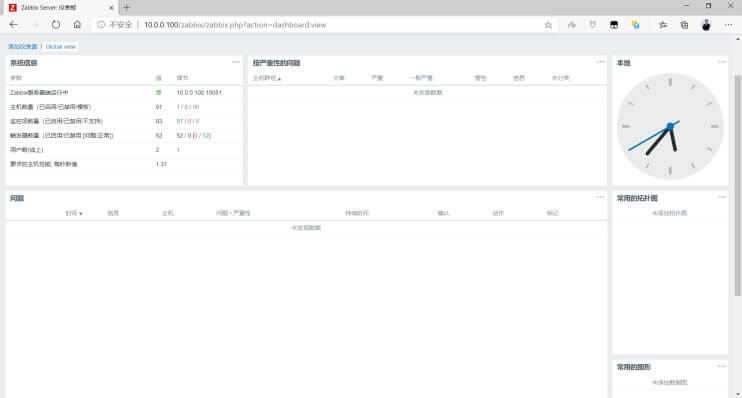Sort problems by time column header

coord(74,213)
